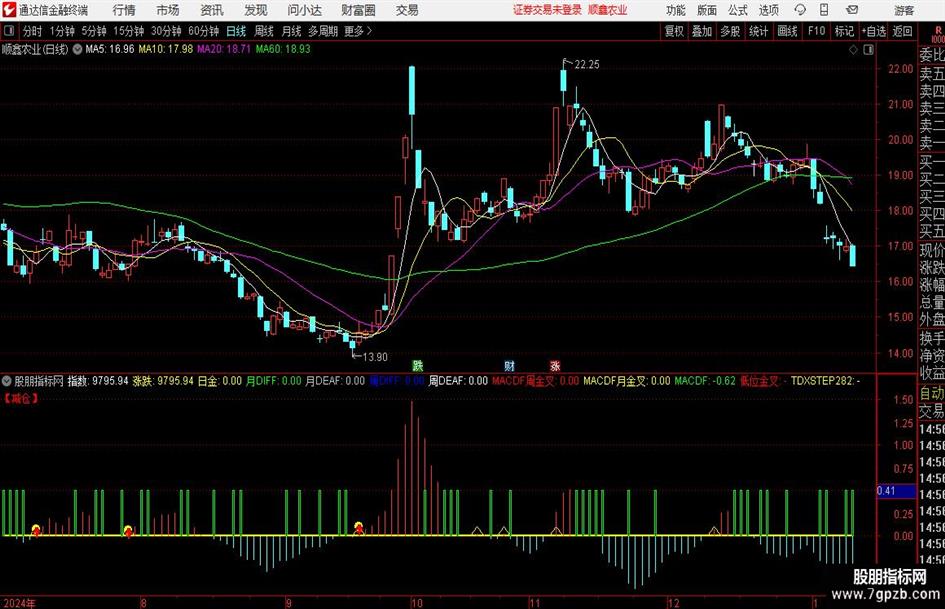Click the 复权 button

pyautogui.click(x=674, y=31)
